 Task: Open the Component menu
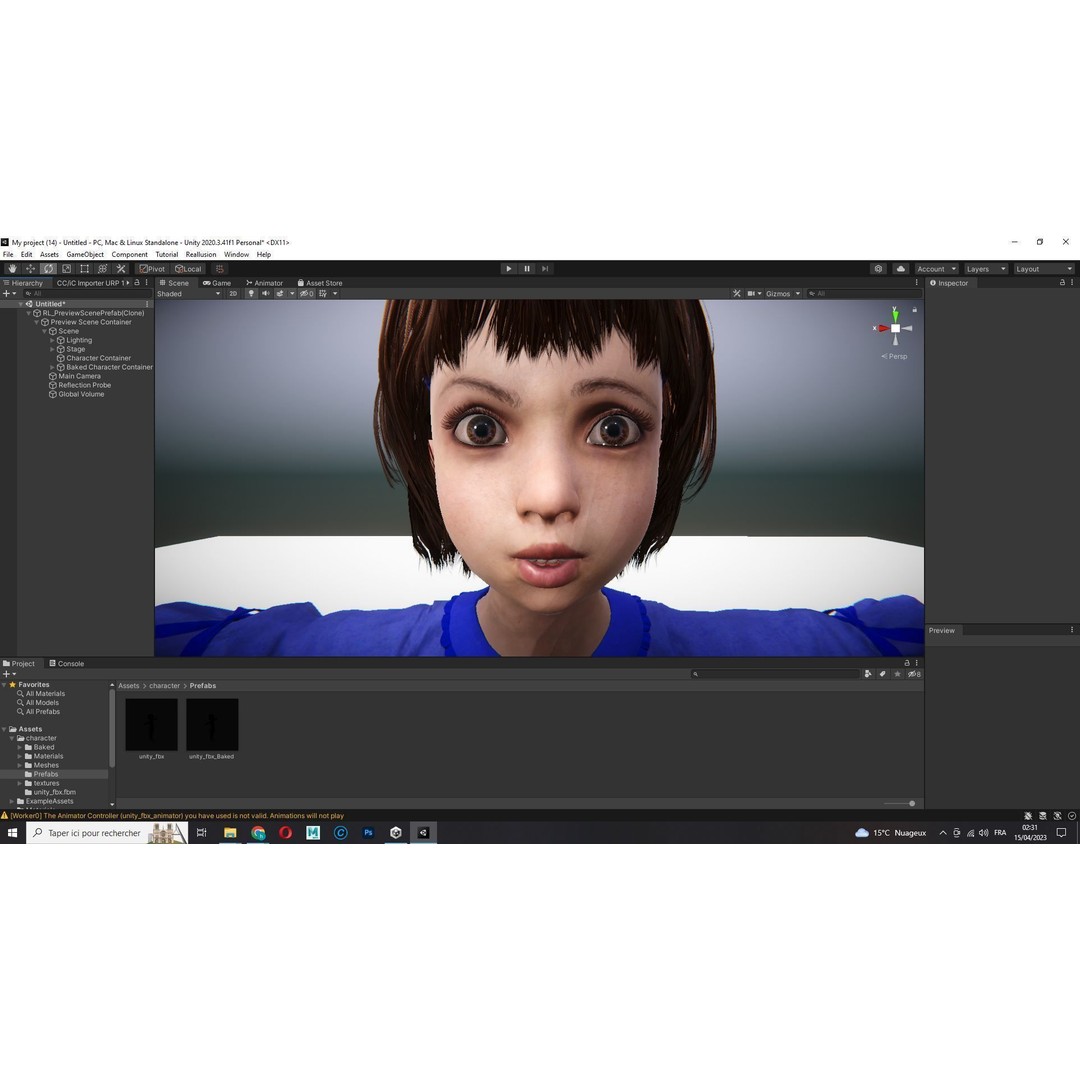(x=129, y=254)
